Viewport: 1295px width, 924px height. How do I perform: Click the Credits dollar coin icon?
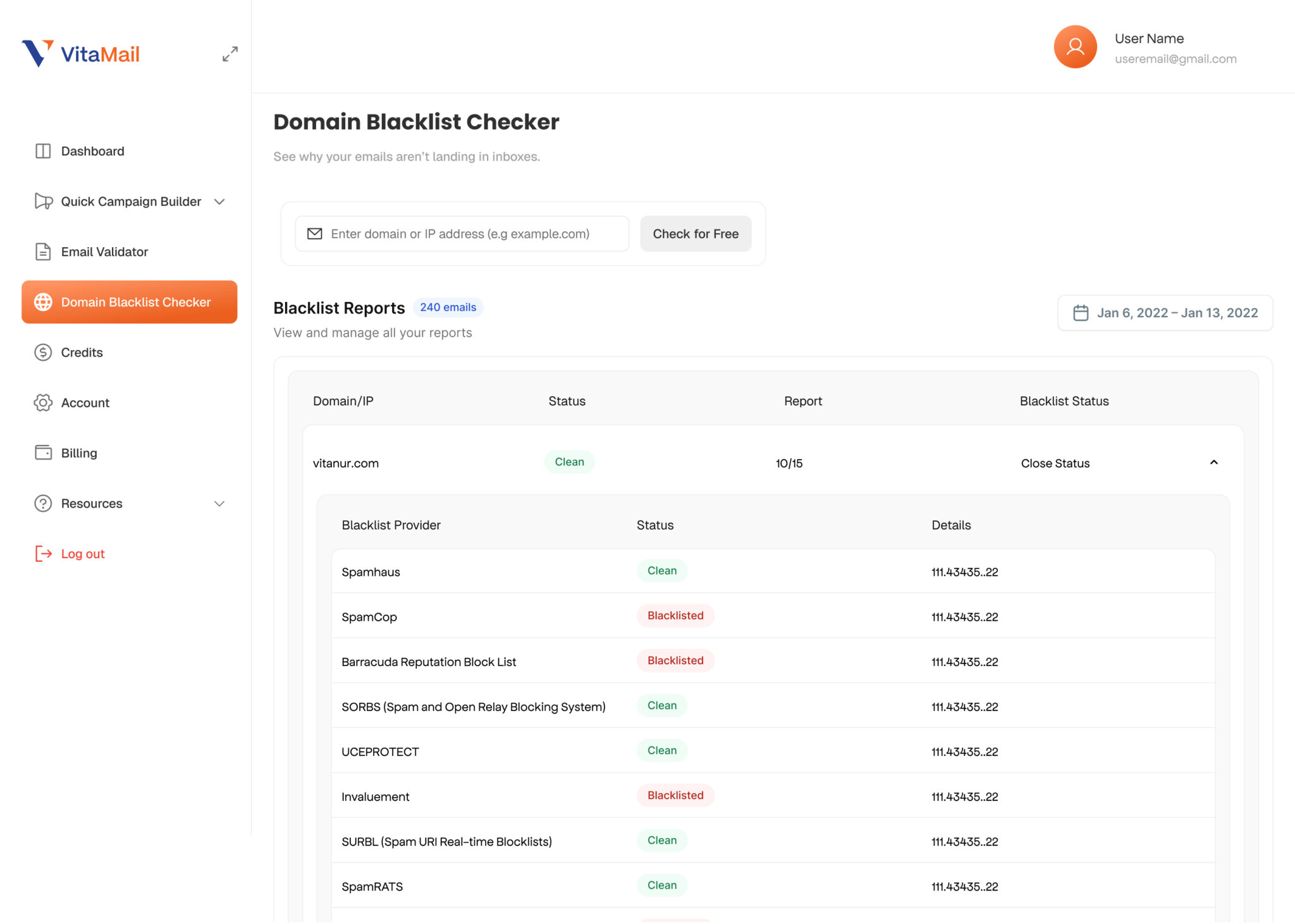click(x=43, y=353)
